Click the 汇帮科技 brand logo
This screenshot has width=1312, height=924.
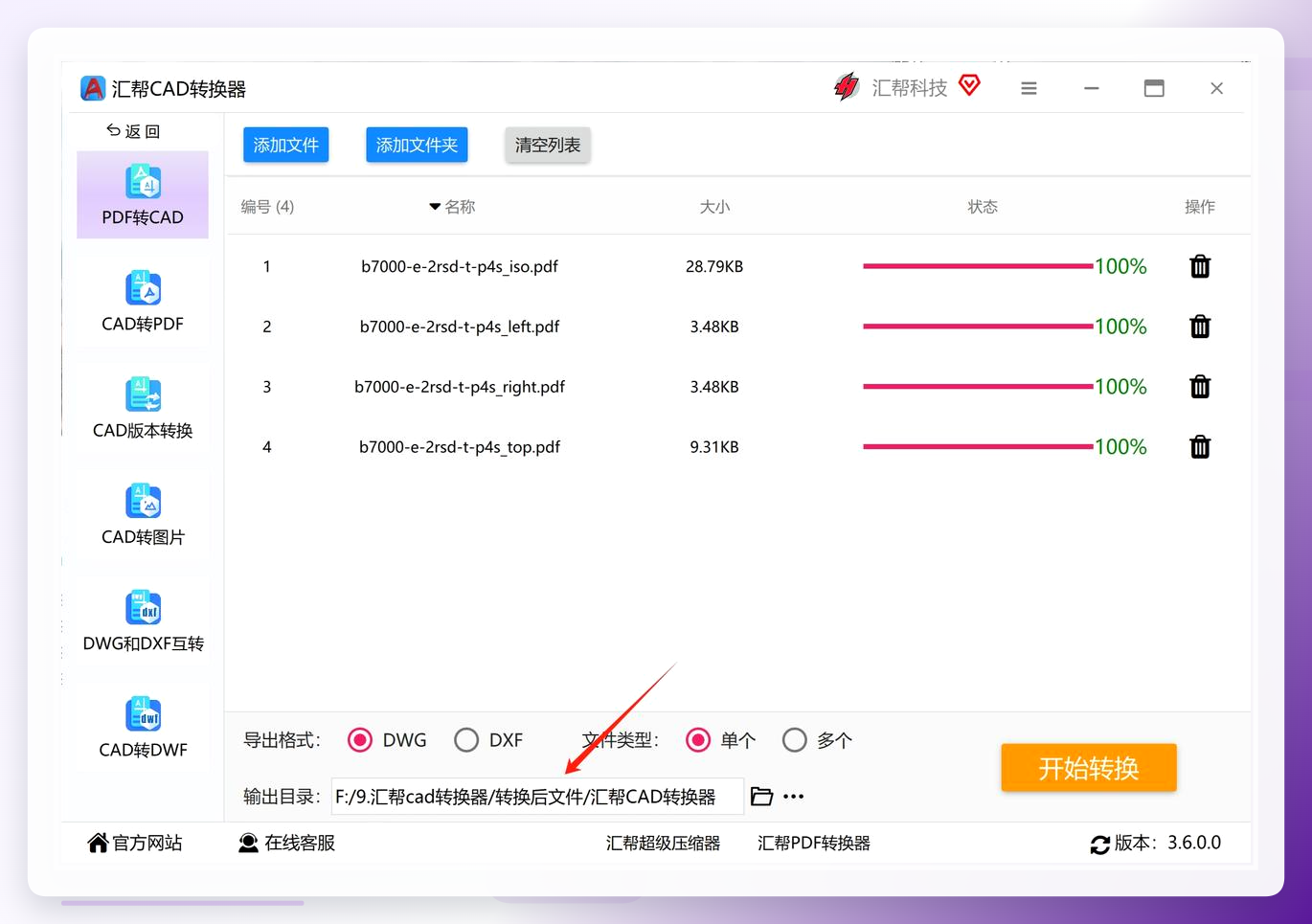point(846,87)
